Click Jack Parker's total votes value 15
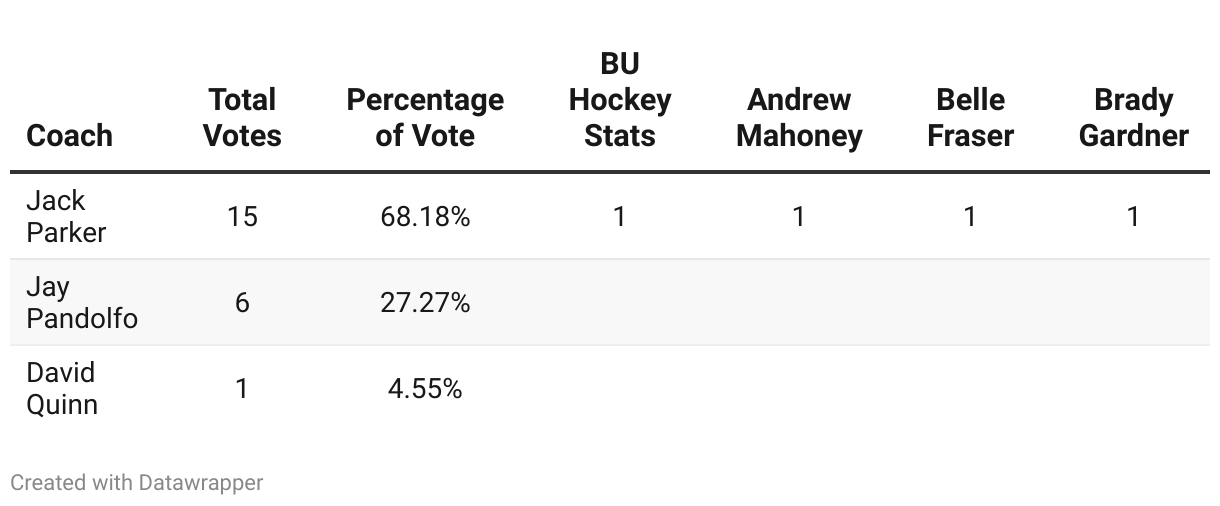The width and height of the screenshot is (1220, 506). click(x=242, y=216)
